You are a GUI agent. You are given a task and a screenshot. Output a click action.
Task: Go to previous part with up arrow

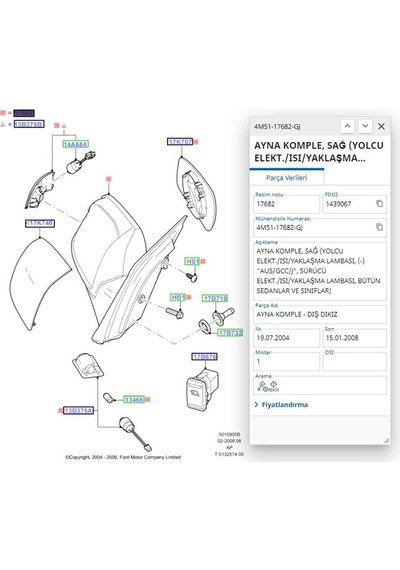pyautogui.click(x=347, y=126)
